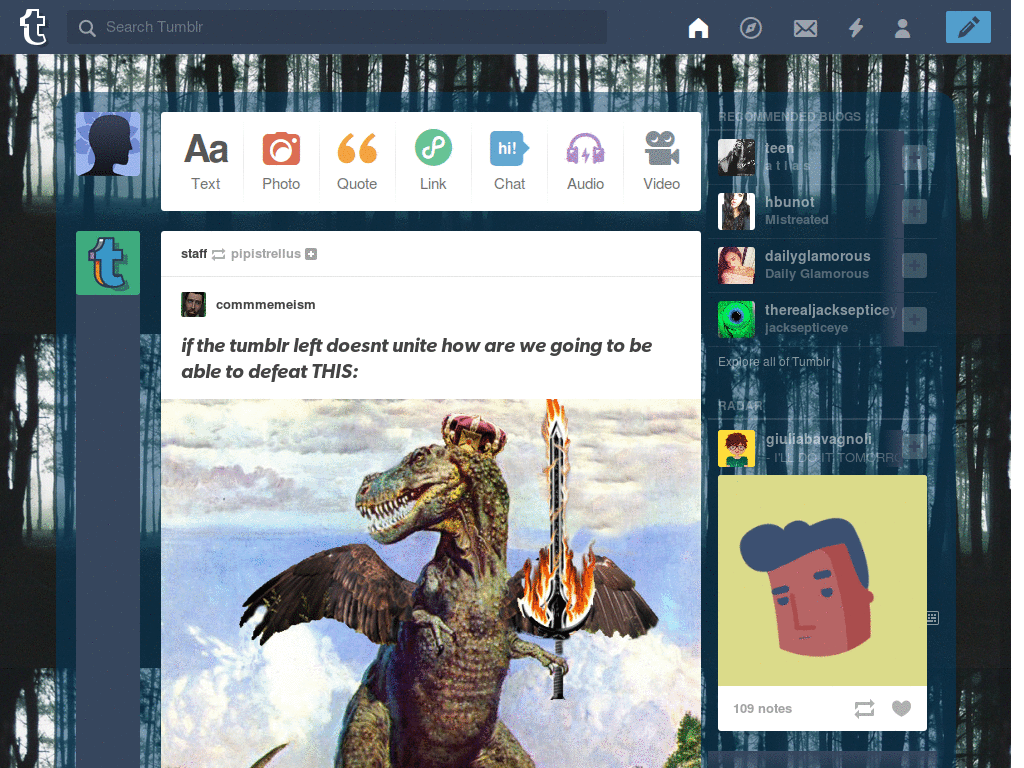Screen dimensions: 1024x768
Task: Open the radar post face illustration
Action: click(x=822, y=580)
